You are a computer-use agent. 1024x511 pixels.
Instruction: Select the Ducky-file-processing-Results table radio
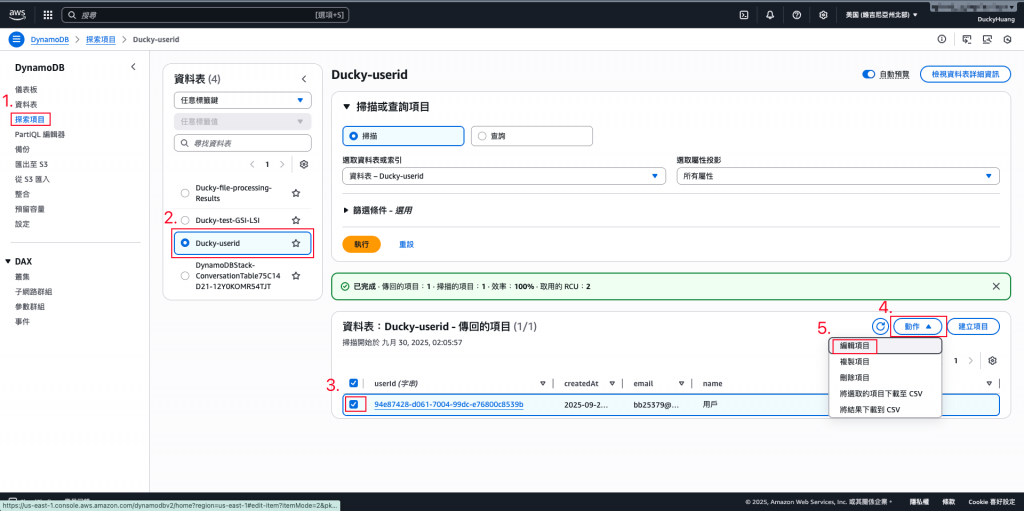pos(185,193)
